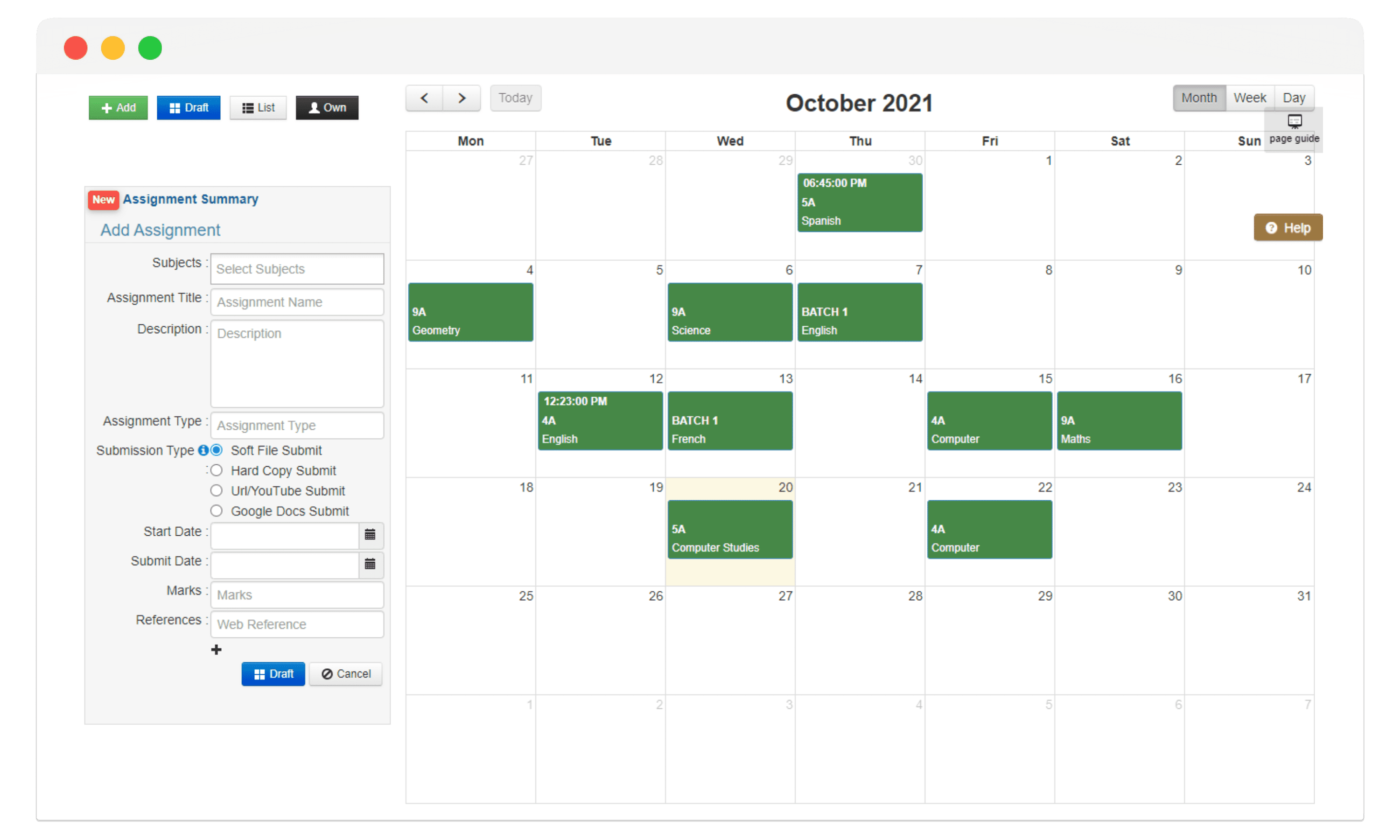This screenshot has width=1400, height=840.
Task: Select Hard Copy Submit radio button
Action: click(x=215, y=470)
